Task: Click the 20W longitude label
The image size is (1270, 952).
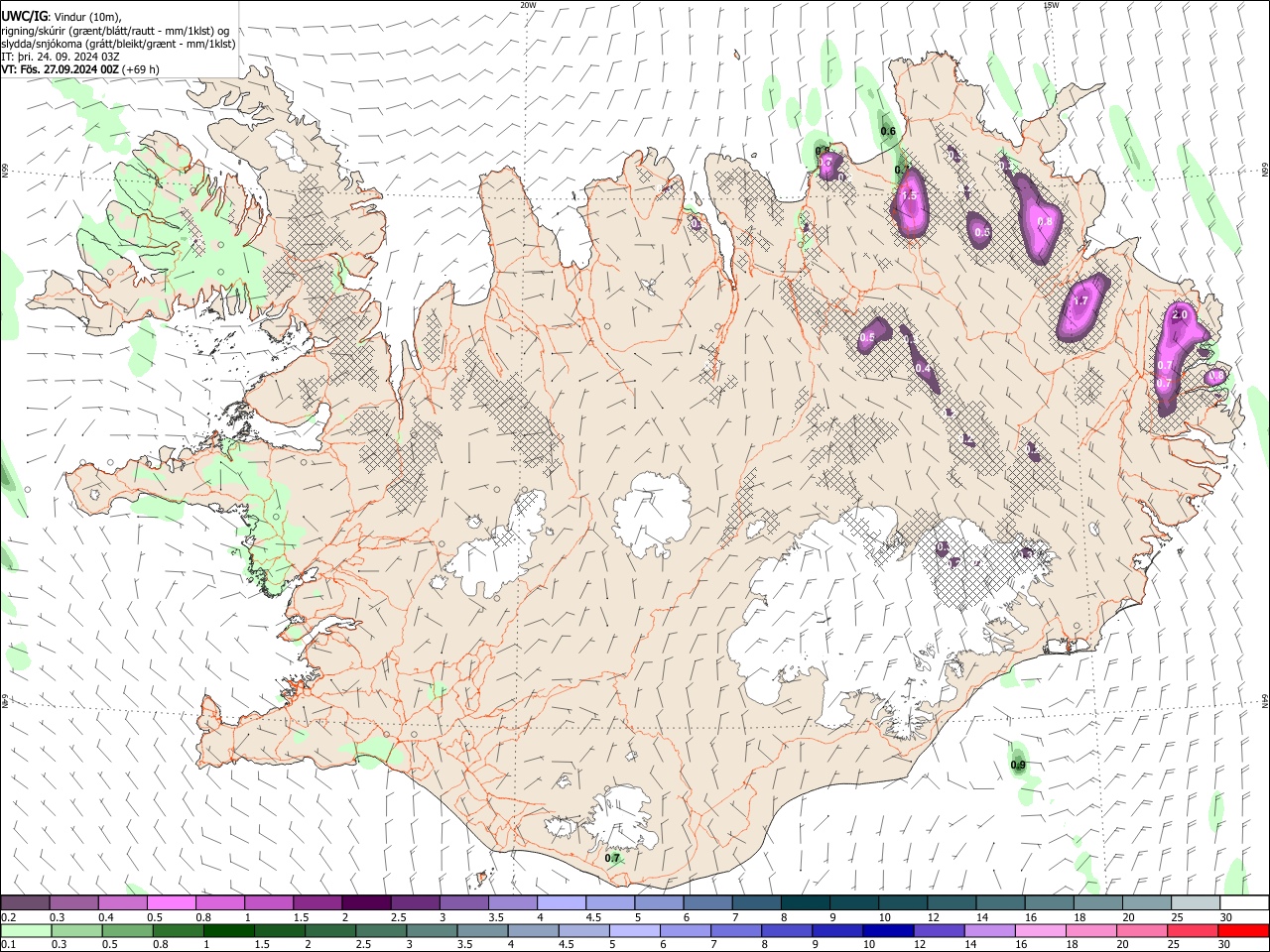Action: click(x=528, y=5)
